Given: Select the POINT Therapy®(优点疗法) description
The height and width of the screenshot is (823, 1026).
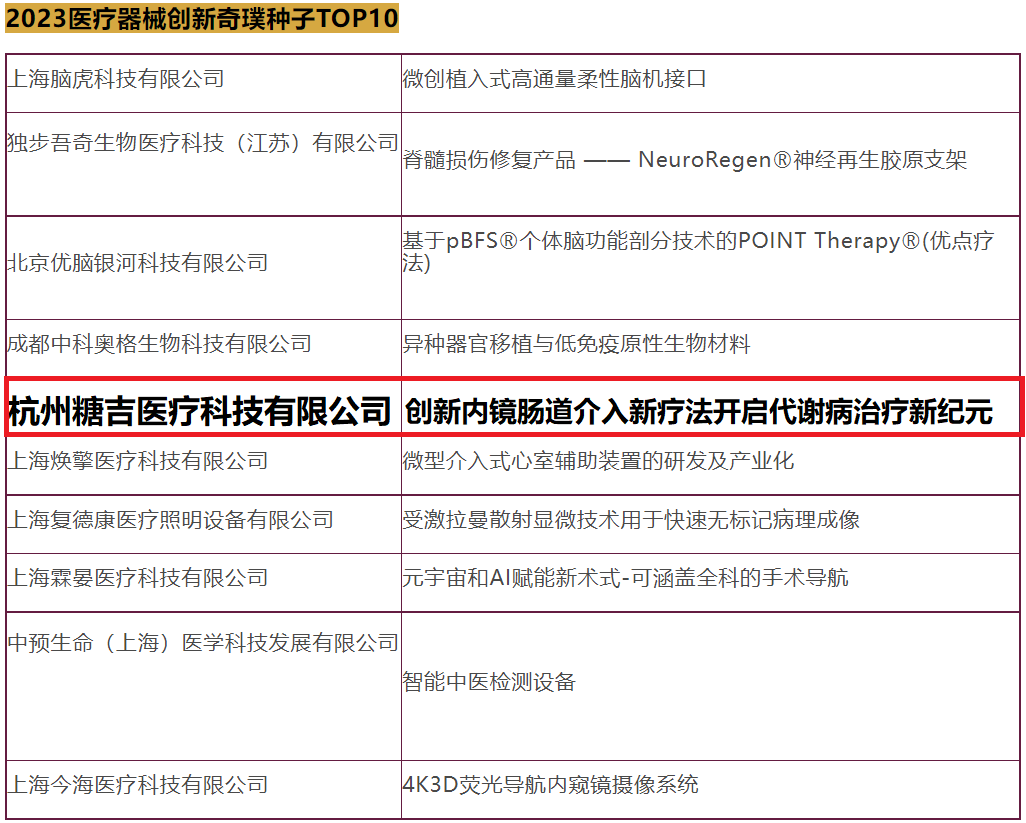Looking at the screenshot, I should pyautogui.click(x=698, y=252).
